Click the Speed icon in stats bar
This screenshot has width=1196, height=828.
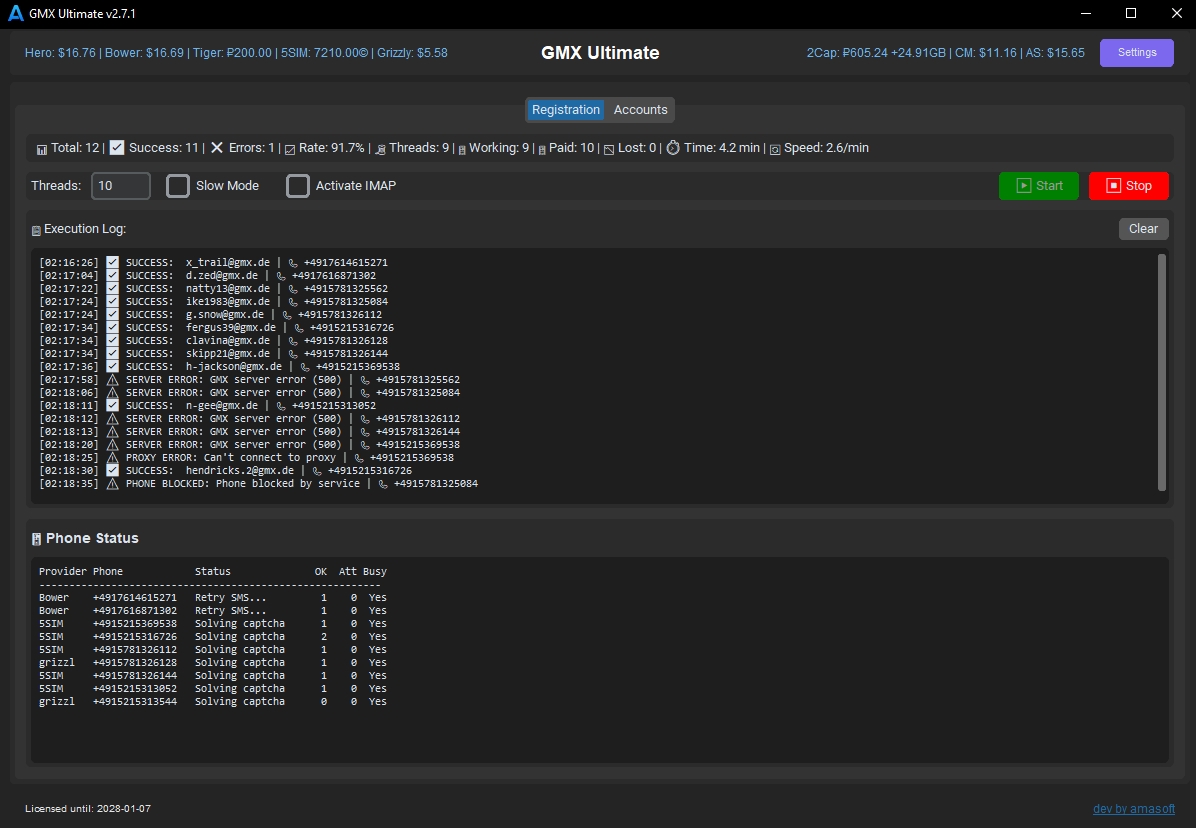pyautogui.click(x=774, y=149)
